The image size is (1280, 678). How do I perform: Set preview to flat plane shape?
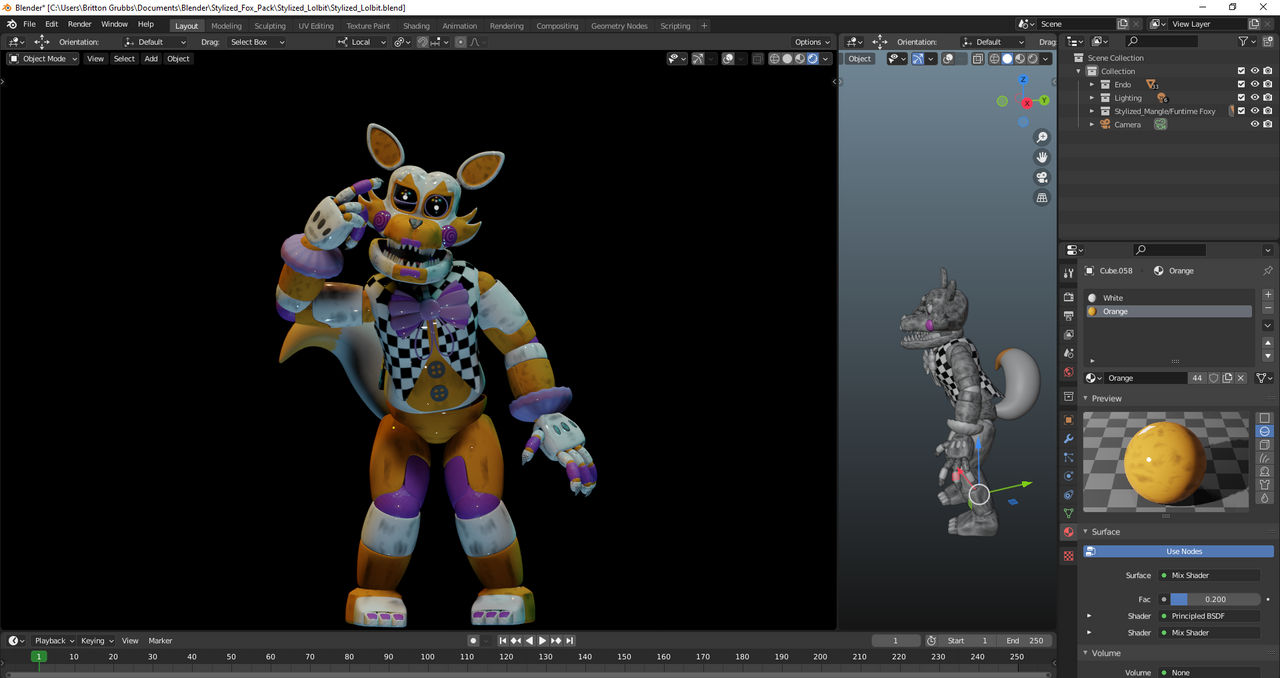[1265, 417]
